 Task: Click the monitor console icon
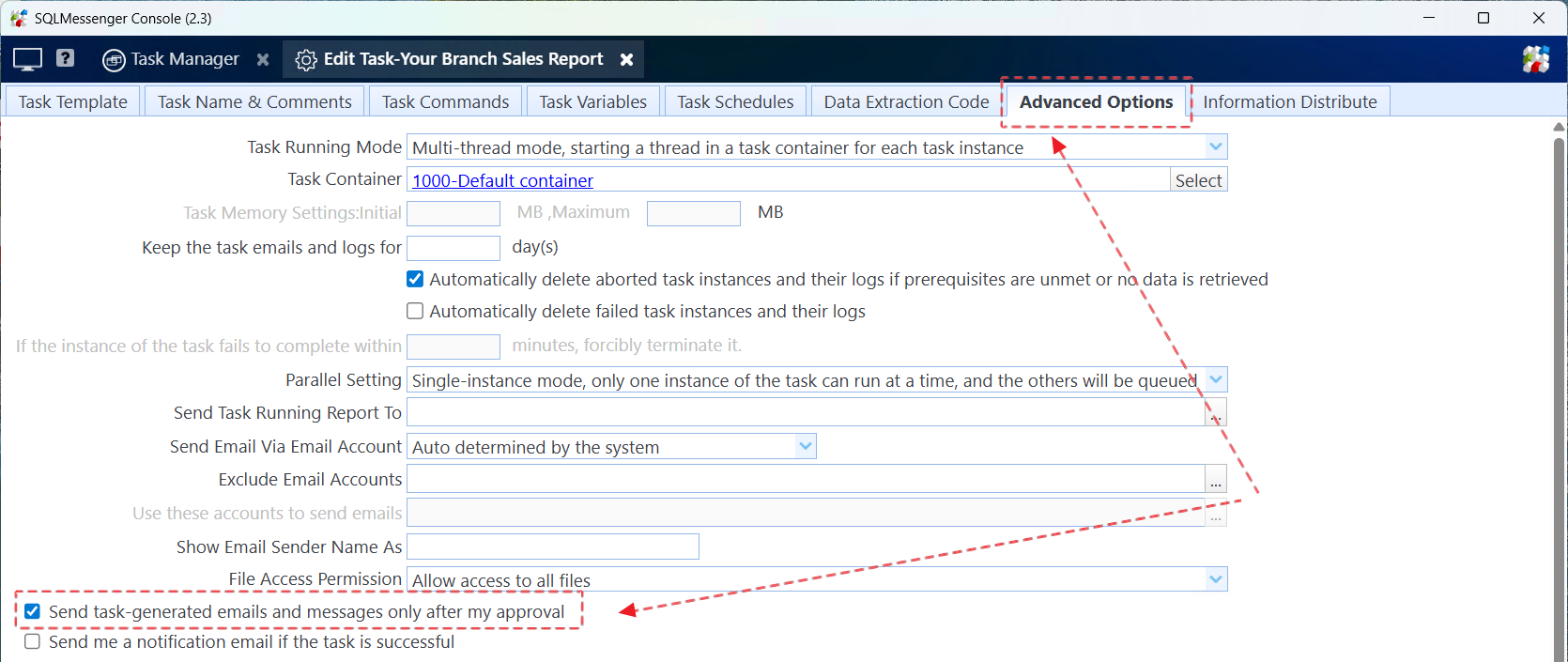(28, 59)
